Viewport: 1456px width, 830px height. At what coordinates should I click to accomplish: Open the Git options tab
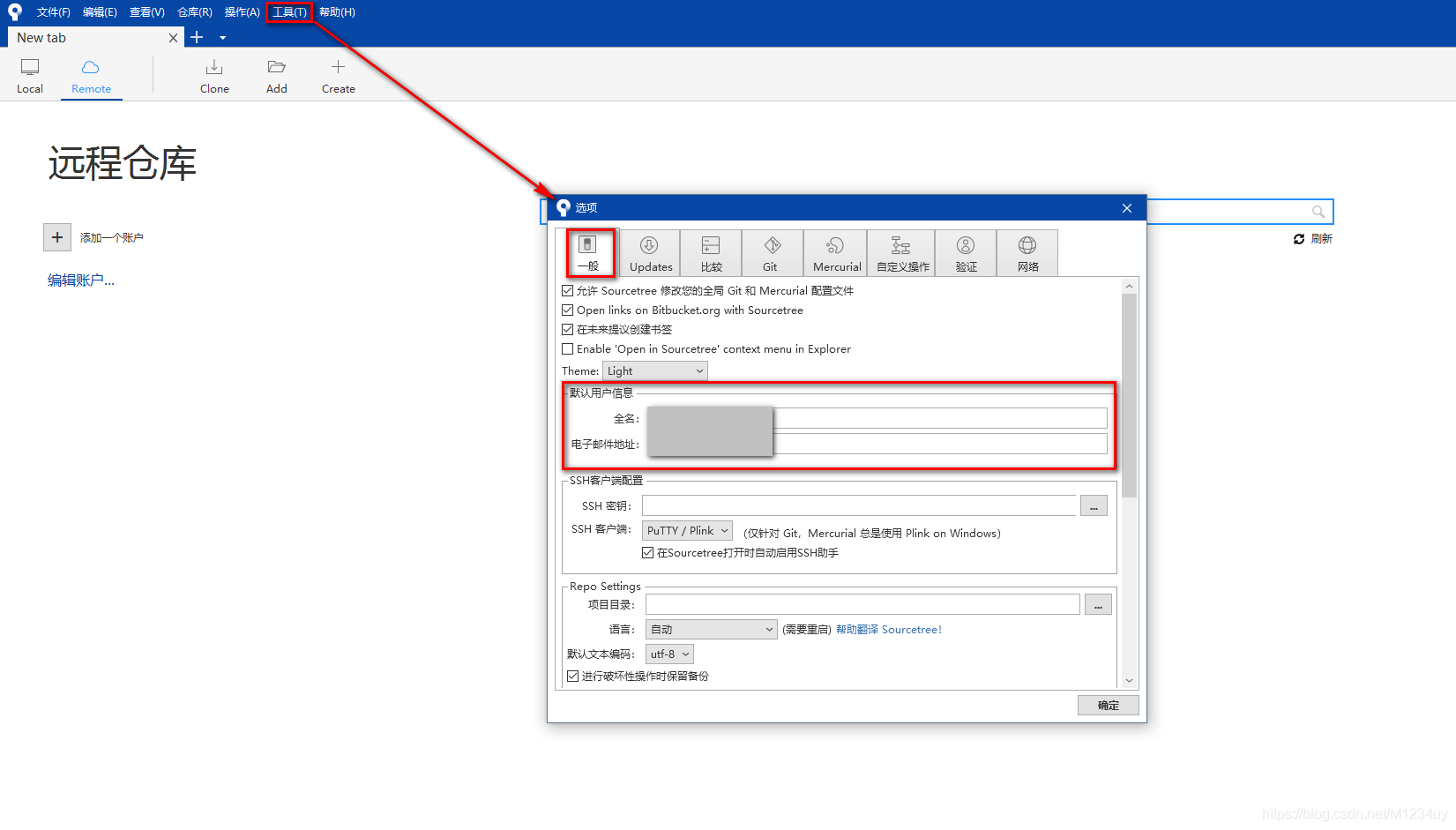pyautogui.click(x=771, y=253)
